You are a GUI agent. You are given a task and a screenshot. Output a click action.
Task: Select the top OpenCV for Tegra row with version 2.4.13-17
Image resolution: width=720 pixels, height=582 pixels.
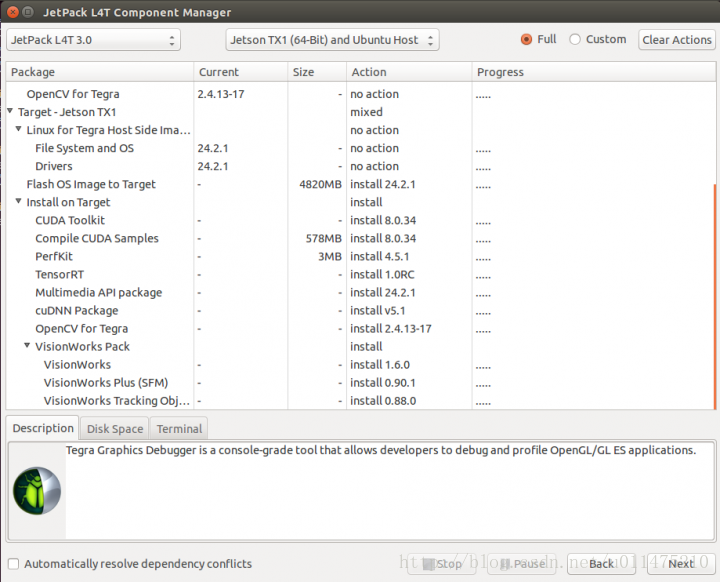(360, 94)
